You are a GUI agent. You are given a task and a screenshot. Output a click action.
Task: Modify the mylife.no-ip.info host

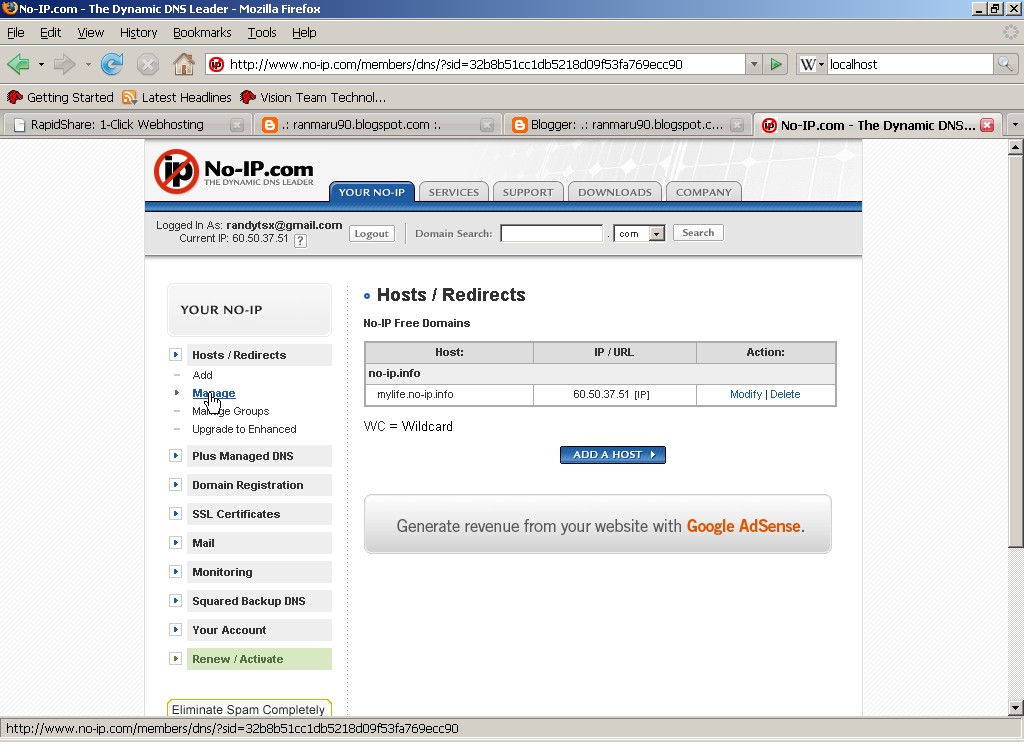[x=746, y=394]
